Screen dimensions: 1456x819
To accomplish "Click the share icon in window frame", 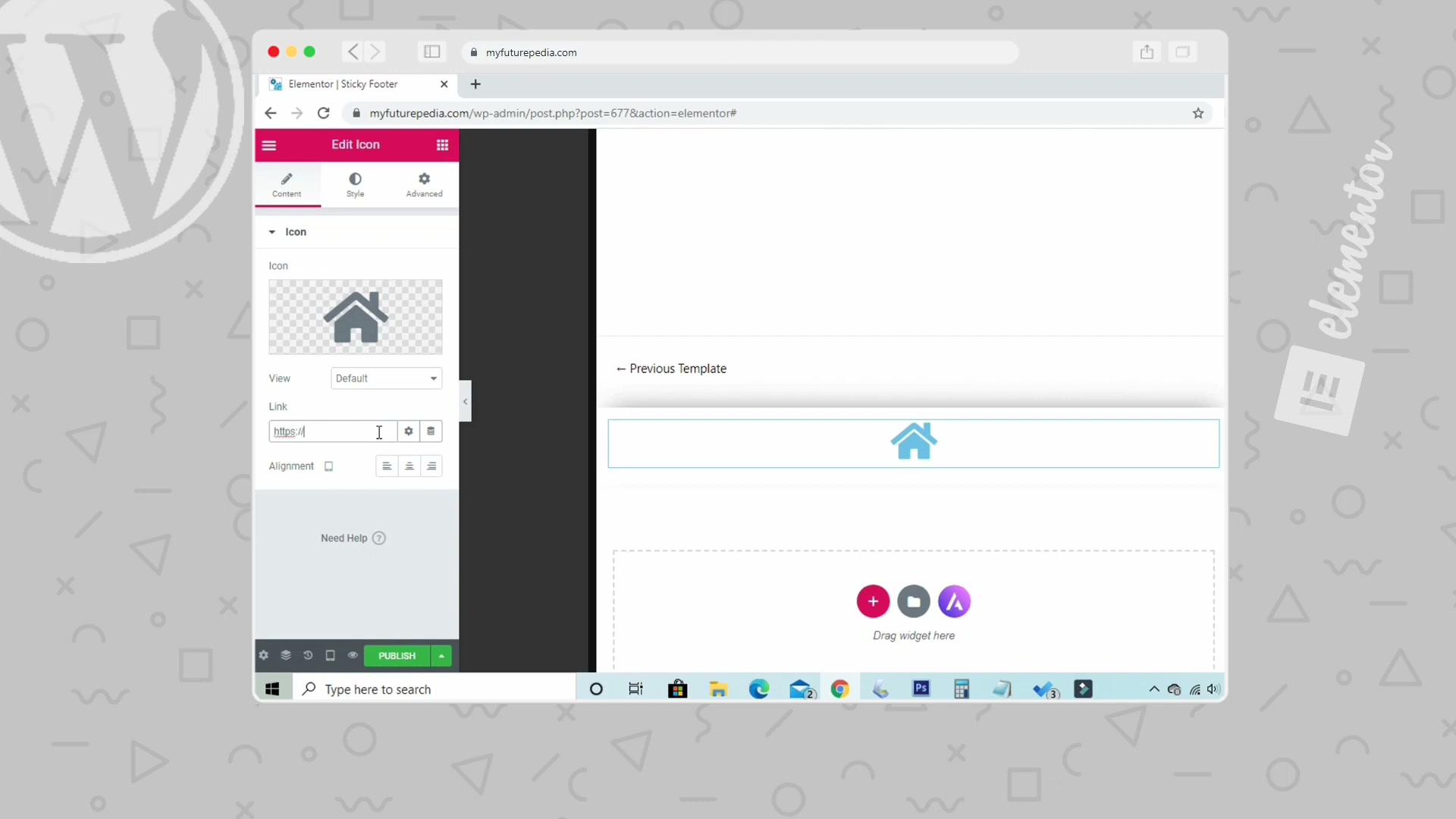I will coord(1147,52).
